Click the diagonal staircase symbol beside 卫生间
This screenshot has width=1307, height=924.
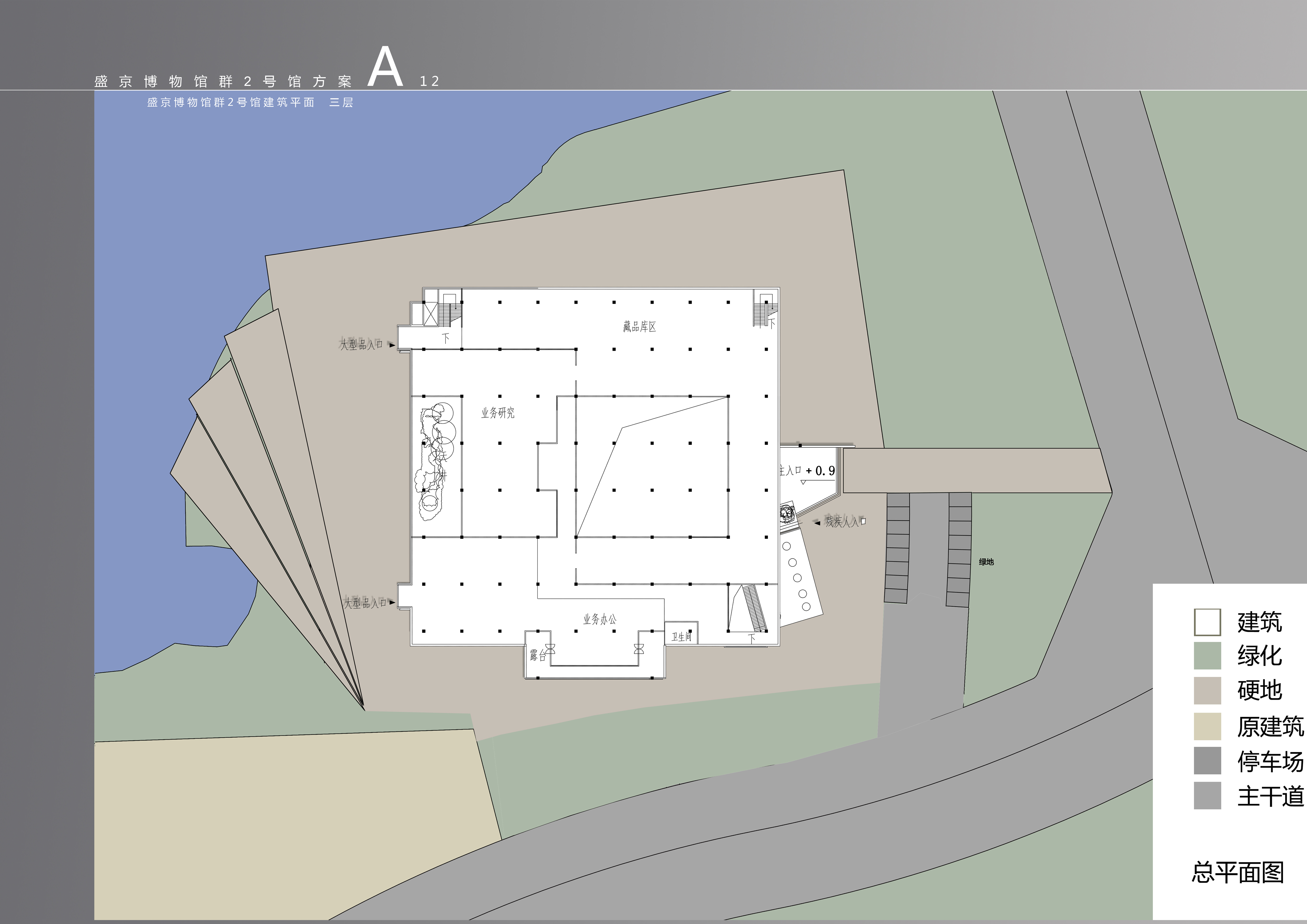755,608
